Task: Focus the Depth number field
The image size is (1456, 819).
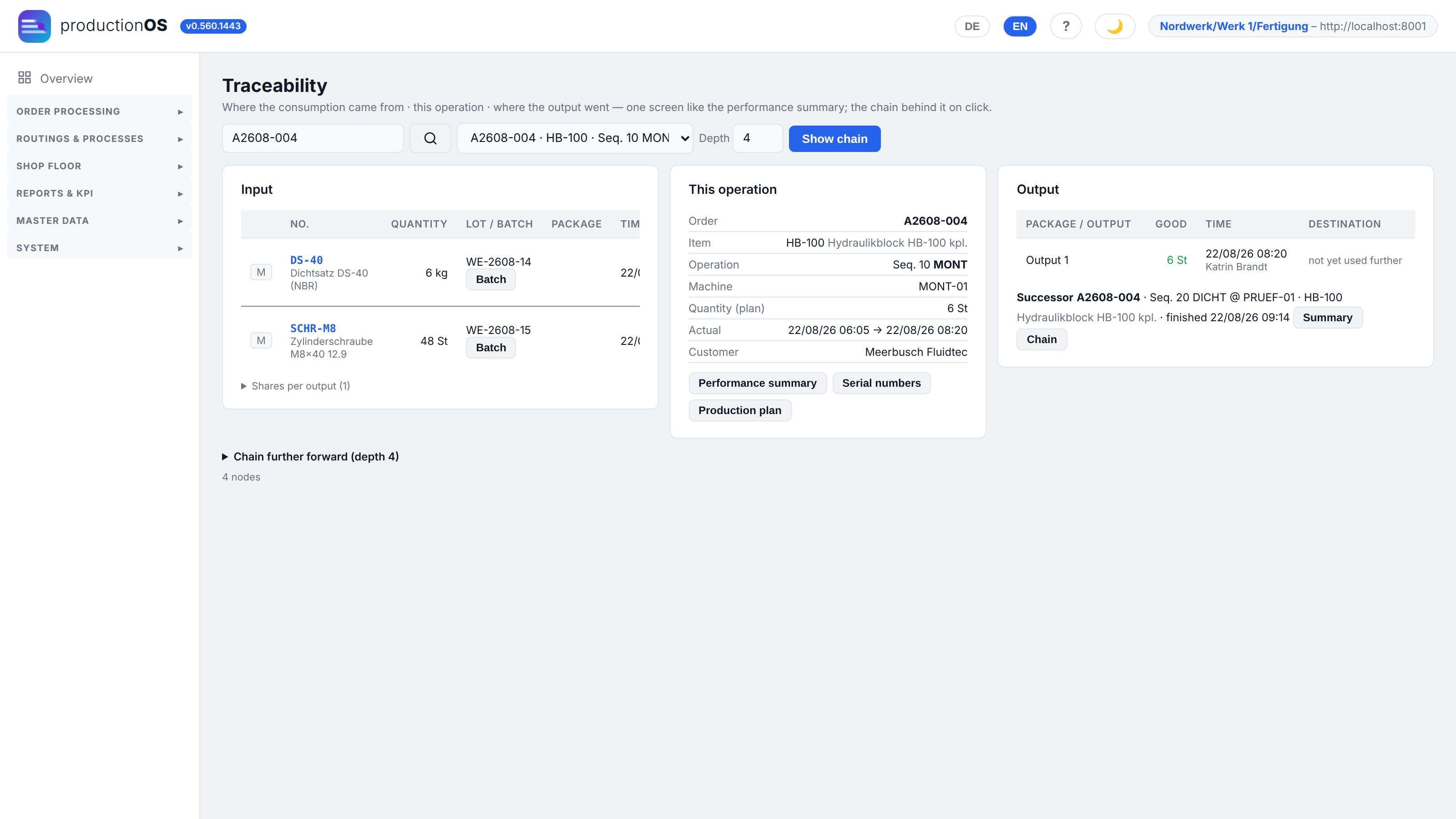Action: point(758,138)
